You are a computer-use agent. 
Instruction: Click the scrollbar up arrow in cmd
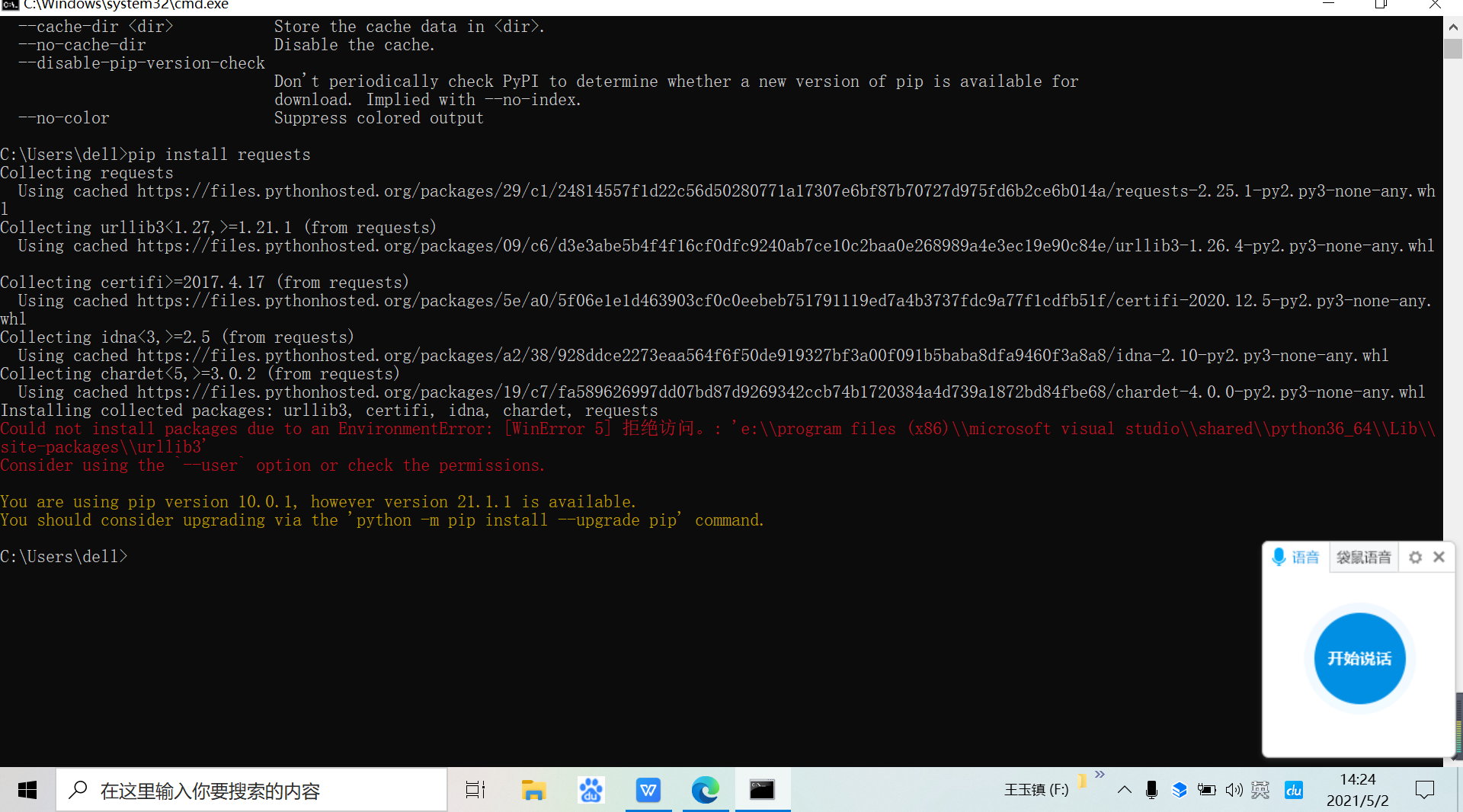[1452, 27]
